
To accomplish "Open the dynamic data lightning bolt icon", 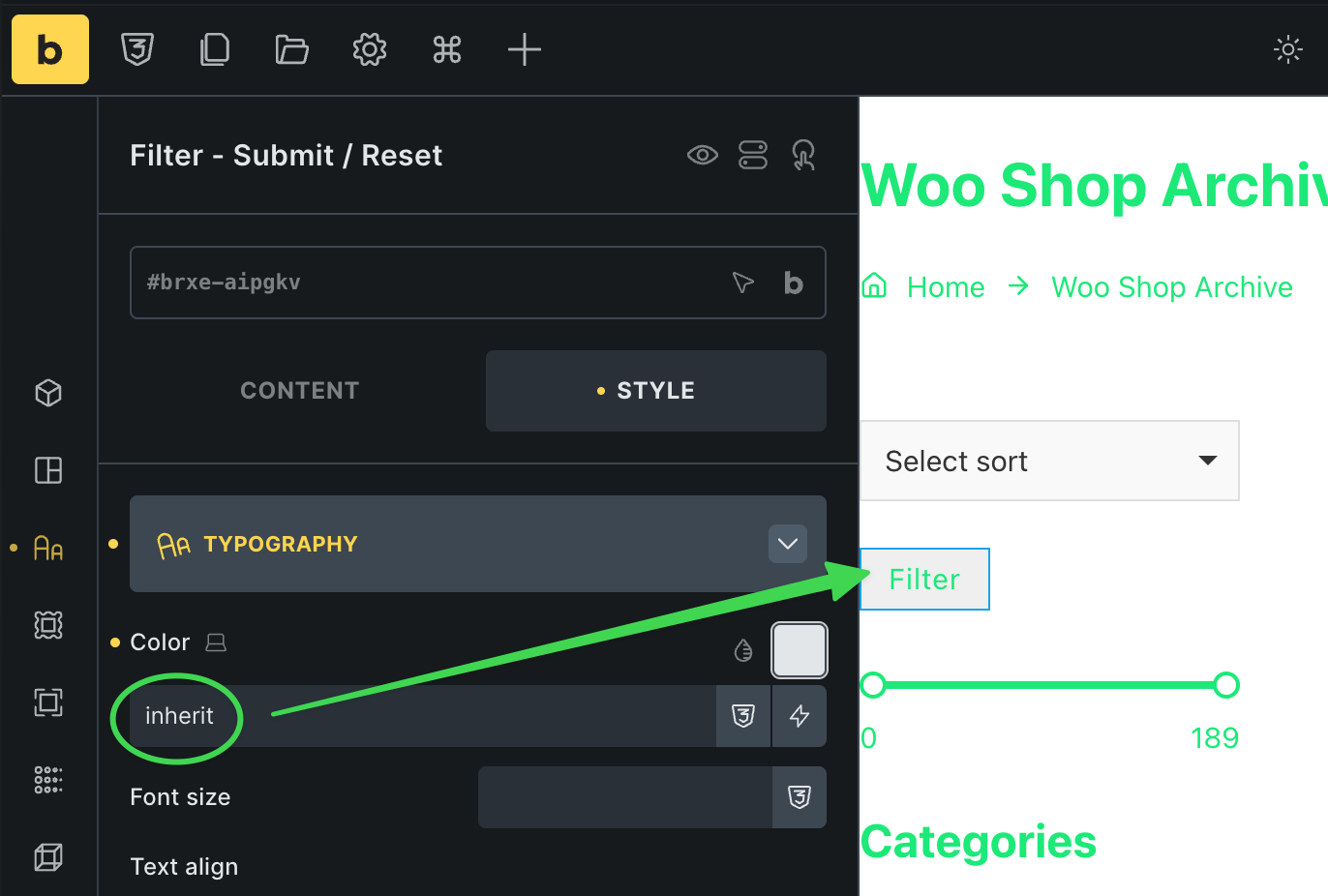I will pos(800,716).
